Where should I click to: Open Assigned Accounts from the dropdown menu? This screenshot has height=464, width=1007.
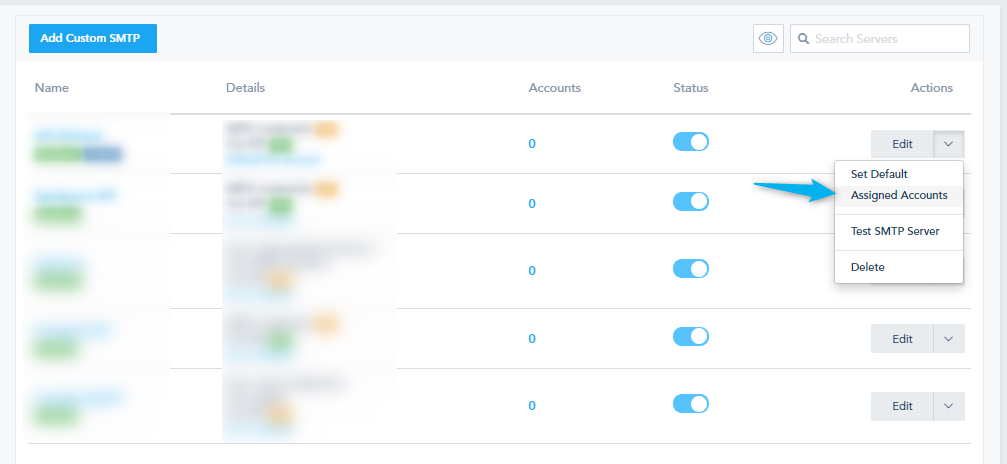pyautogui.click(x=899, y=195)
